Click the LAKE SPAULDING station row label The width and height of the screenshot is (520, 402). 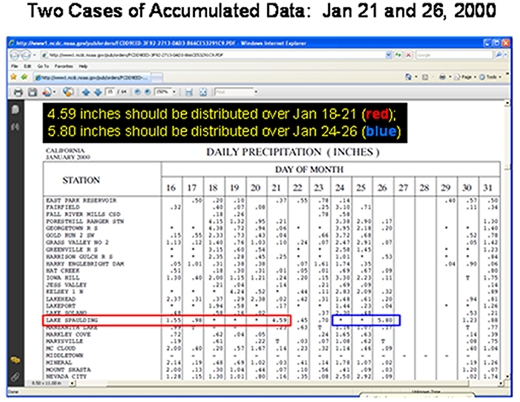point(72,320)
